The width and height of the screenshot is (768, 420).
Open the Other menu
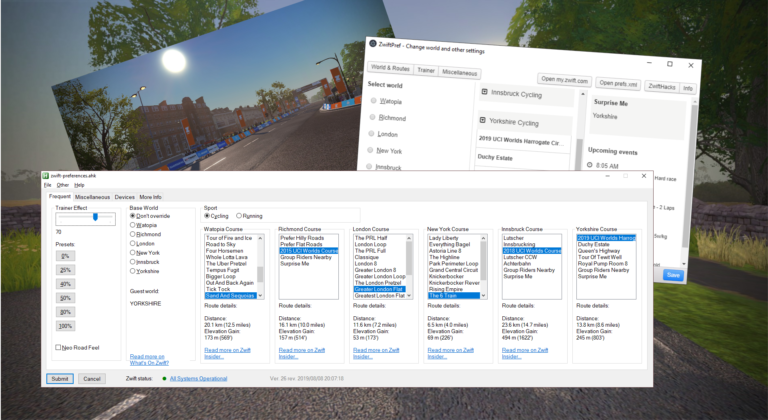coord(63,185)
